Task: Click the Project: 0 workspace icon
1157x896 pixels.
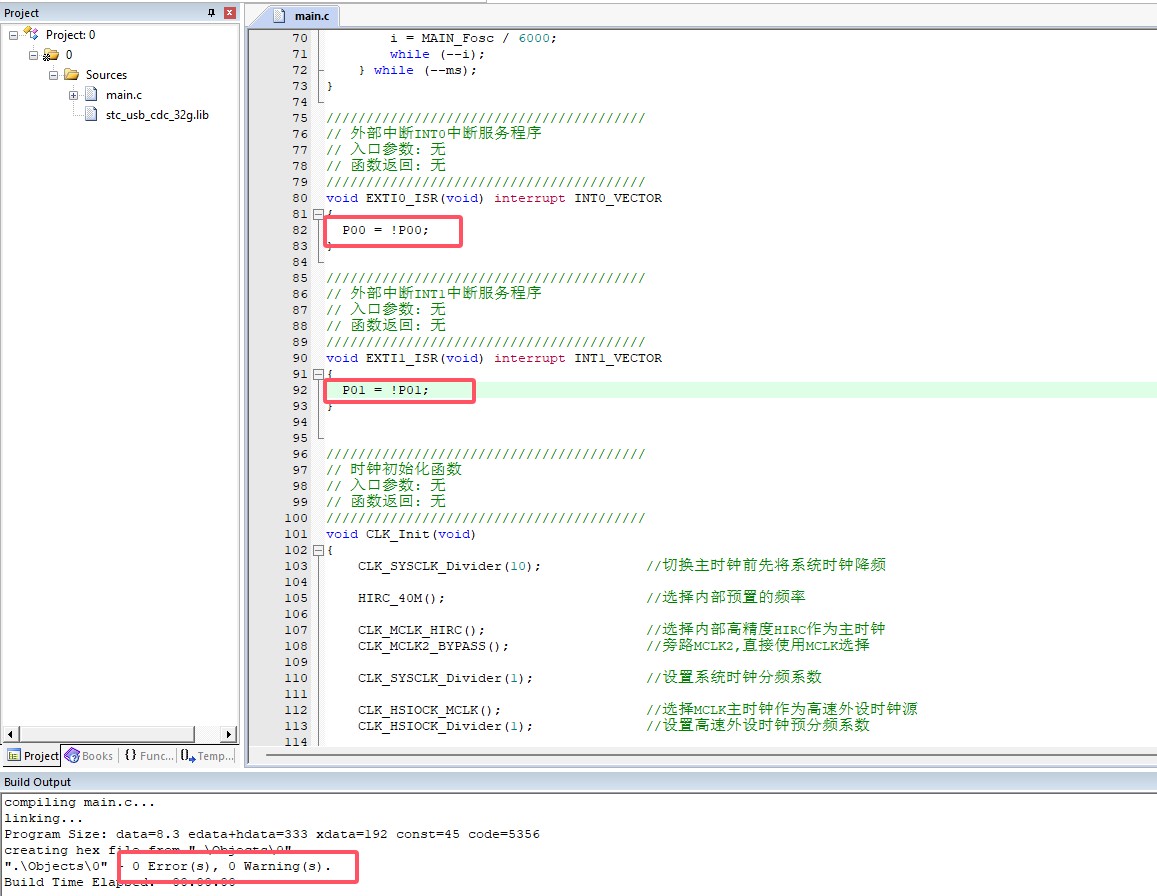Action: click(x=31, y=34)
